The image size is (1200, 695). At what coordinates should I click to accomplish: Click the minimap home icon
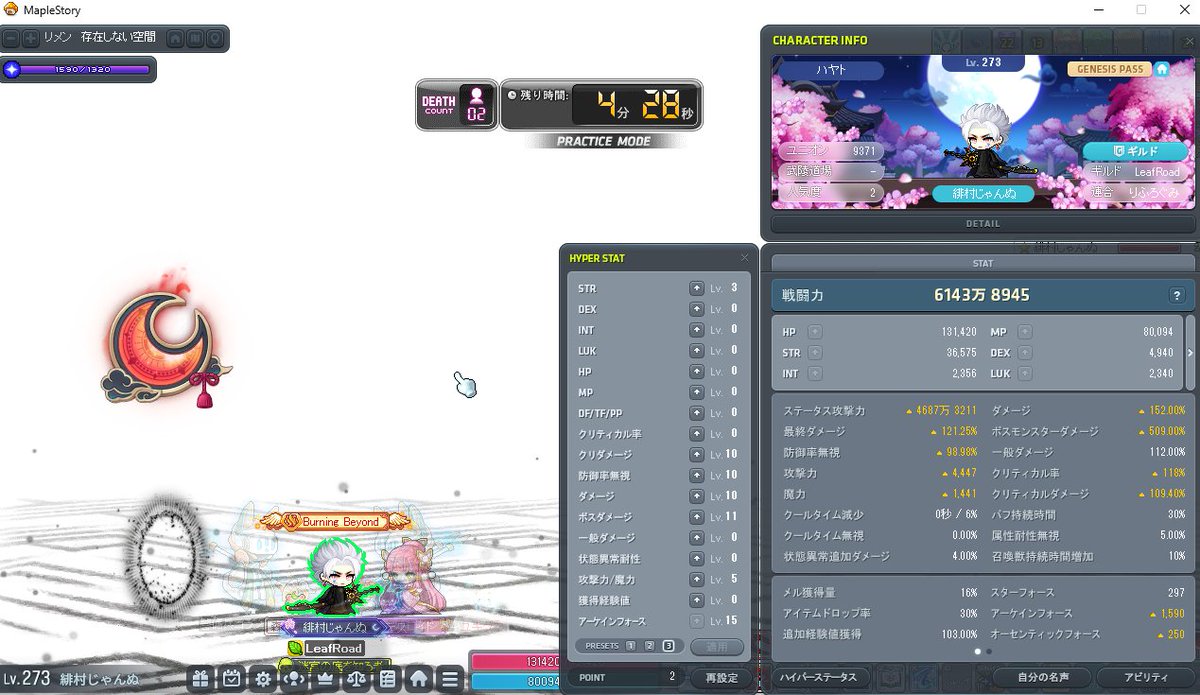tap(175, 38)
